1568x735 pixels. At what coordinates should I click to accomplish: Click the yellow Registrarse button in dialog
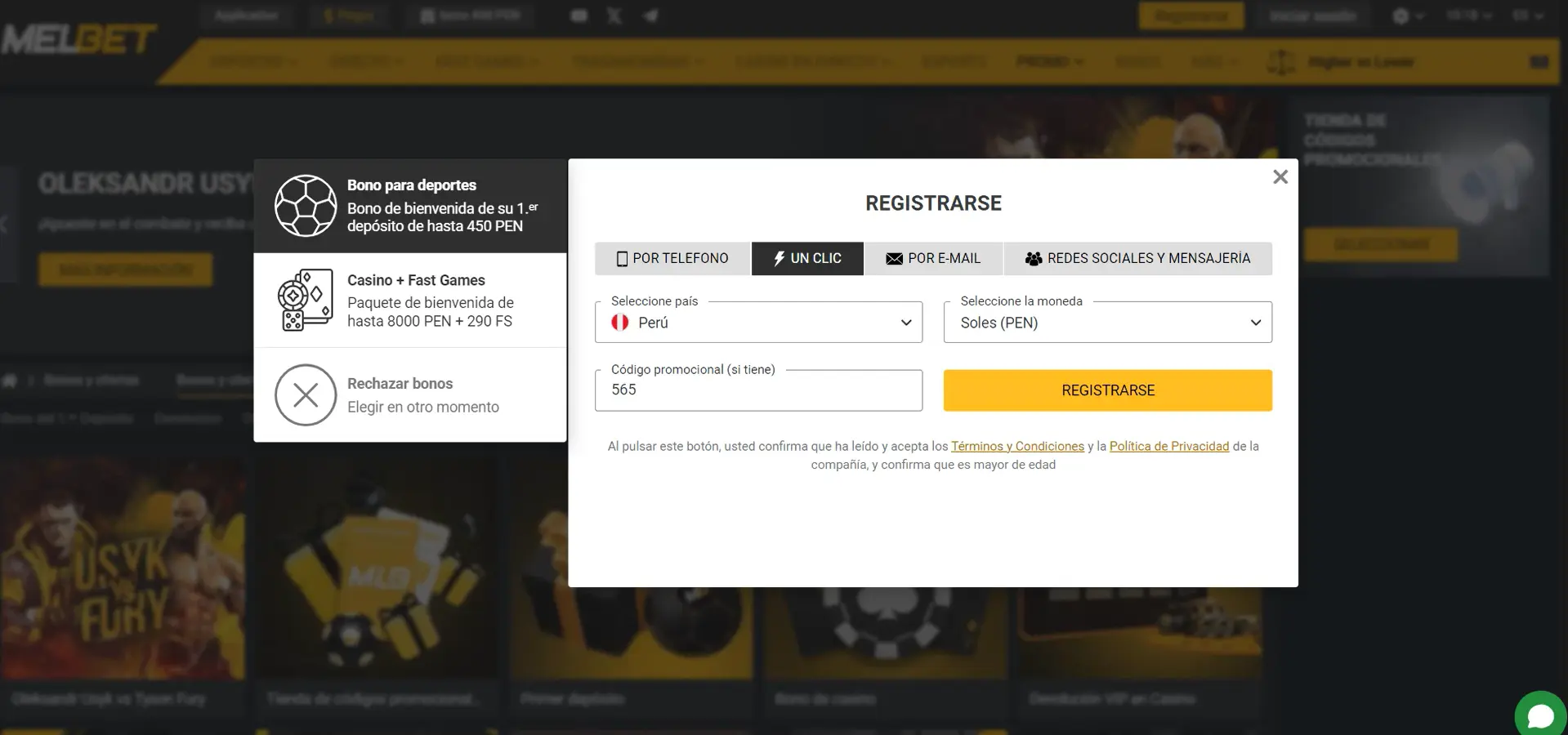(1108, 390)
